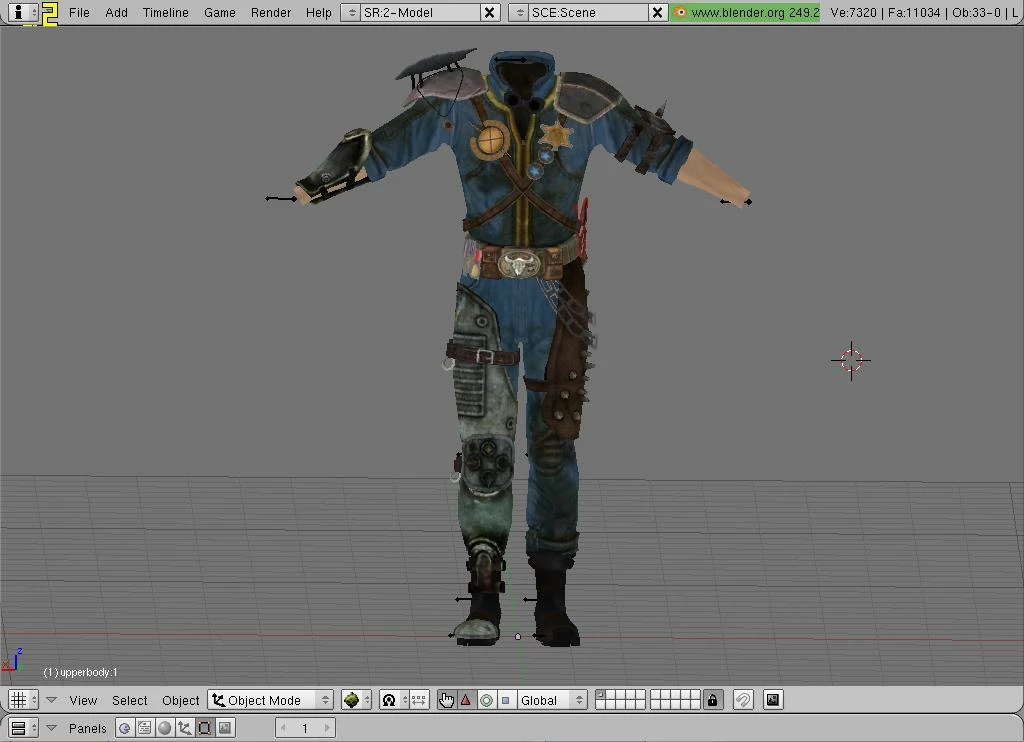Switch to the Shading context sphere
The height and width of the screenshot is (742, 1024).
(165, 728)
